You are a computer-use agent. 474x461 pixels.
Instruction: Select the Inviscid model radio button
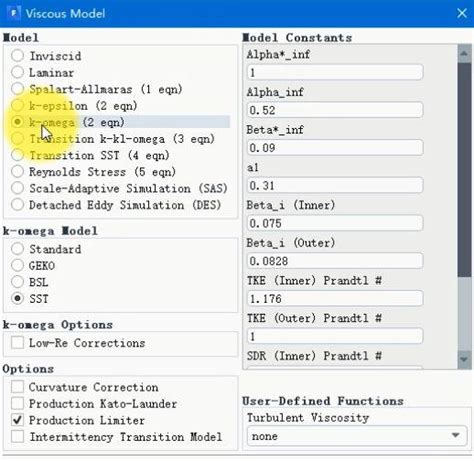coord(17,55)
